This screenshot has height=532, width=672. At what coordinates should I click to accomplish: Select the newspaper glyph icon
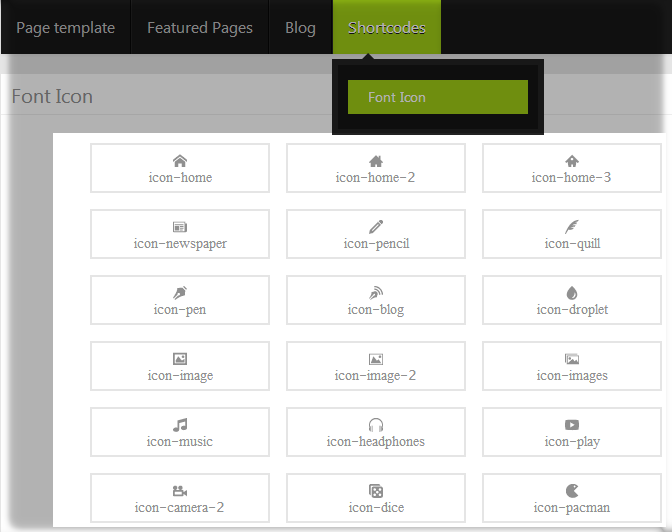pos(180,227)
